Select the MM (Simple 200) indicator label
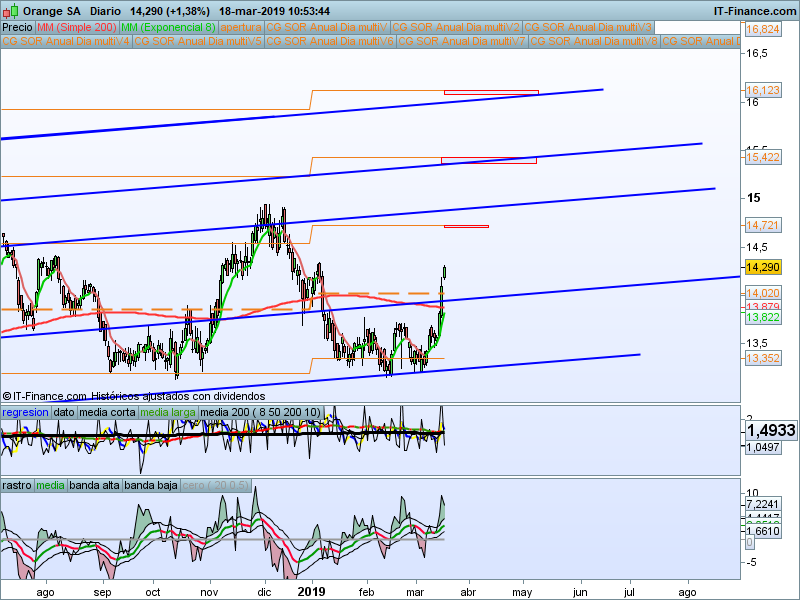The width and height of the screenshot is (800, 600). point(77,27)
